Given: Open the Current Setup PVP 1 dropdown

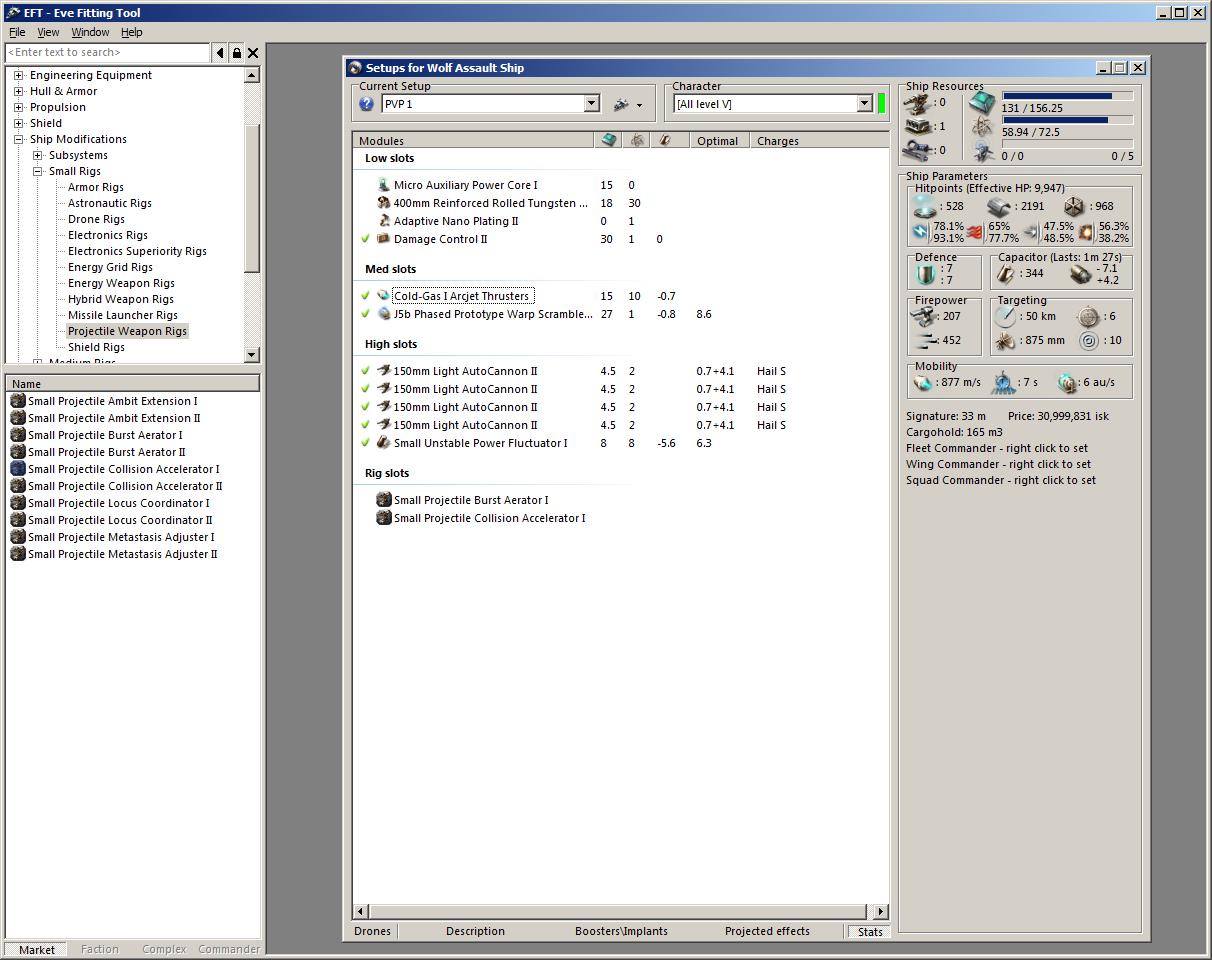Looking at the screenshot, I should [x=591, y=104].
